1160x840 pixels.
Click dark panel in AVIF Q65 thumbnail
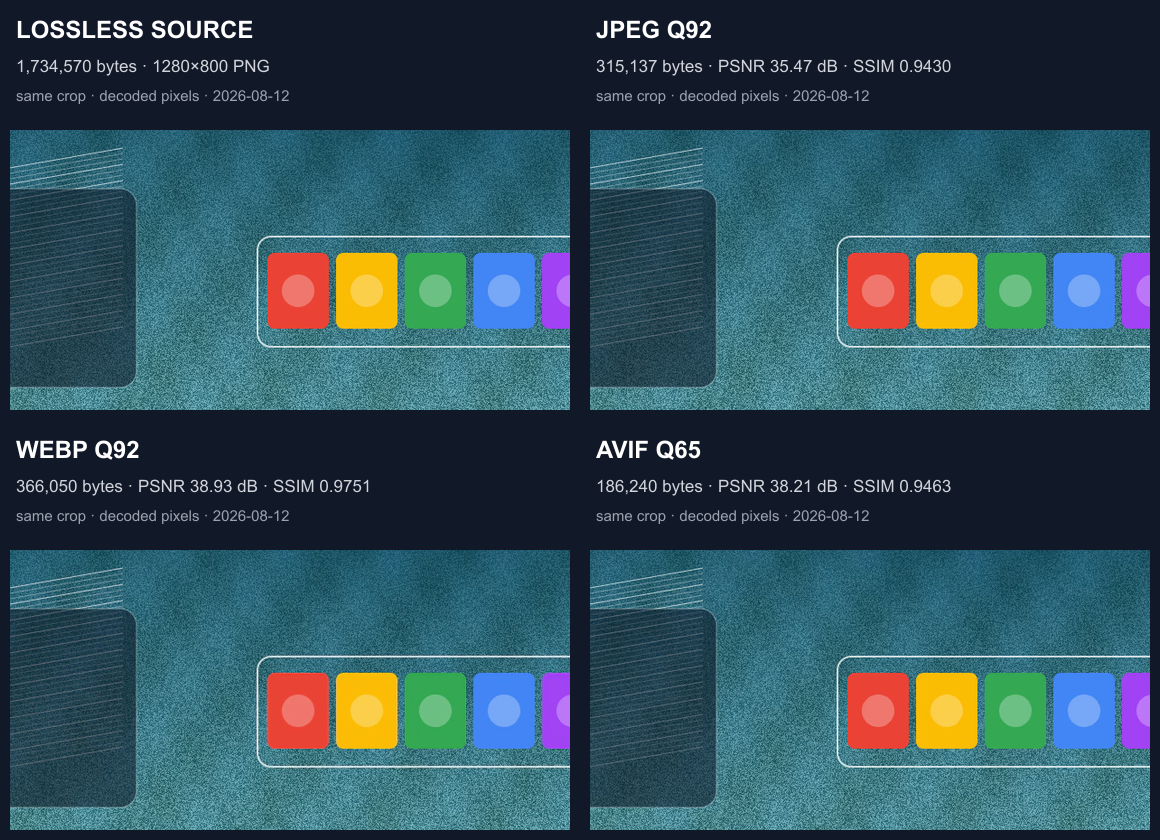(x=652, y=708)
